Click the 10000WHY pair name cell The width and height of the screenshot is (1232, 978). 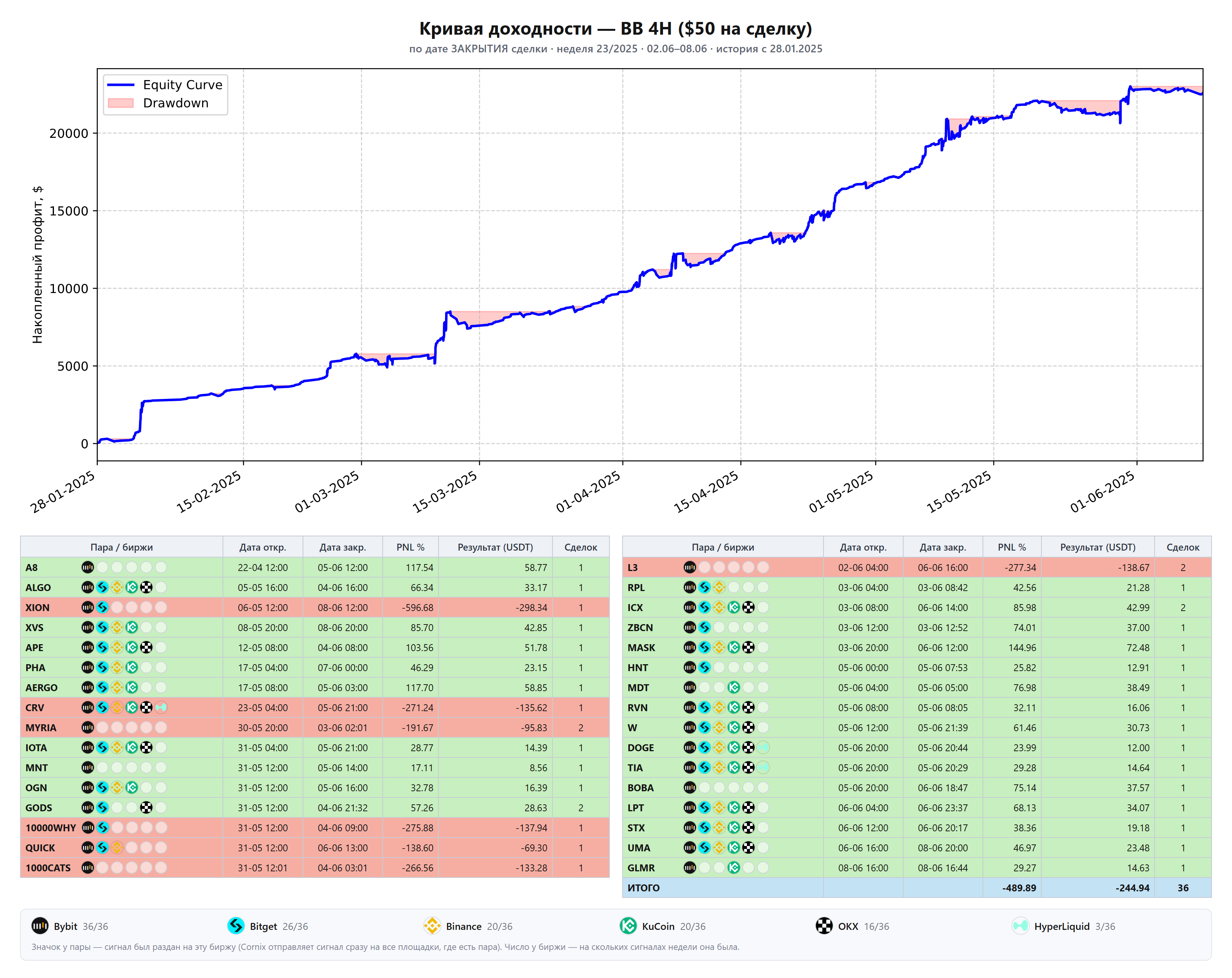tap(50, 828)
